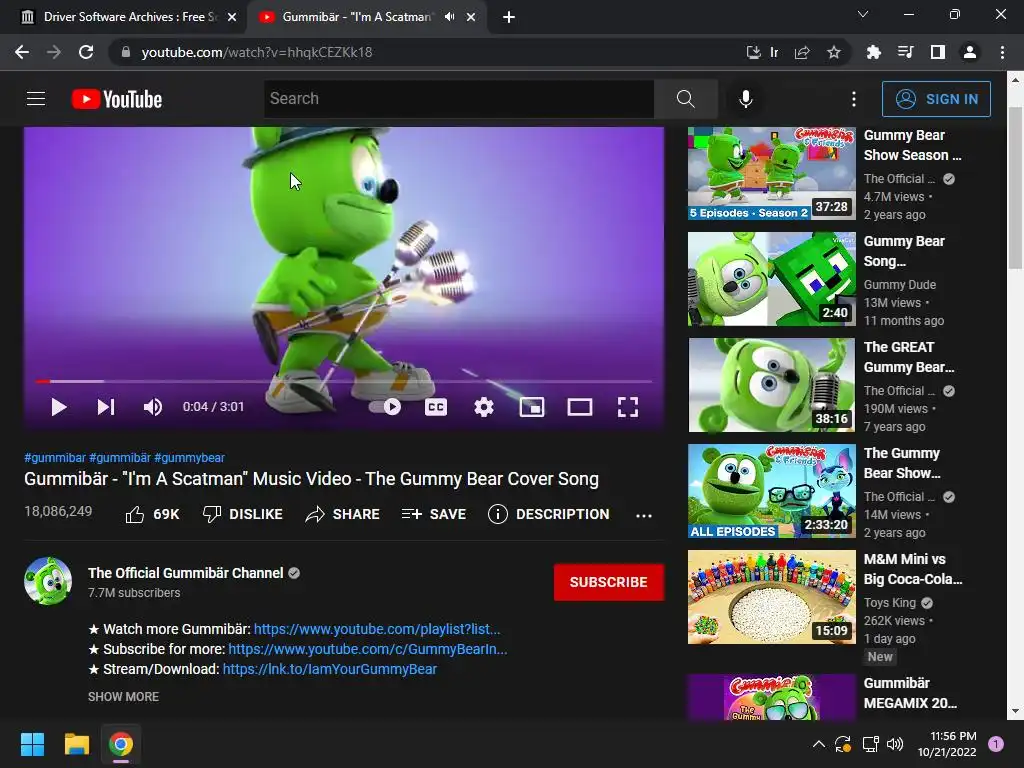Click the #gummybear hashtag
Screen dimensions: 1024x768
(189, 458)
